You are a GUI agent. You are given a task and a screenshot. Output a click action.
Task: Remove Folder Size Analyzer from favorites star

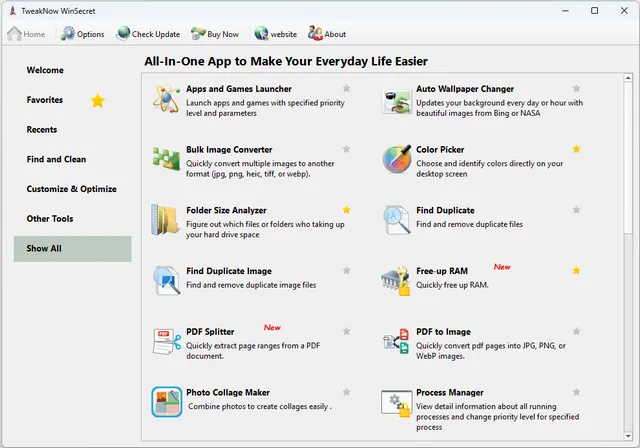[x=346, y=210]
